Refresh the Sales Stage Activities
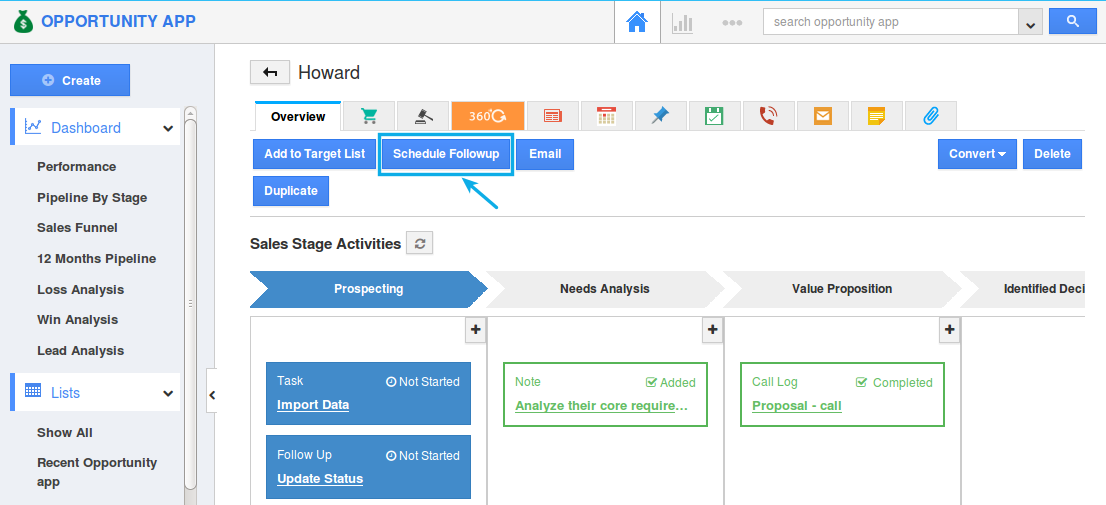 point(420,243)
